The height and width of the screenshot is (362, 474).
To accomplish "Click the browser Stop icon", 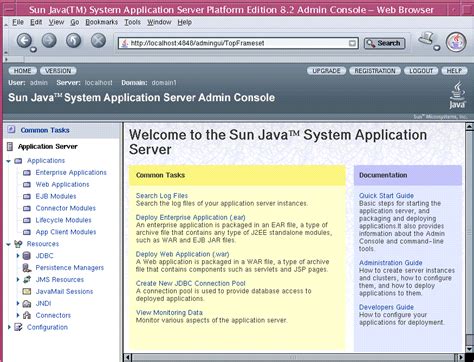I will pyautogui.click(x=98, y=41).
